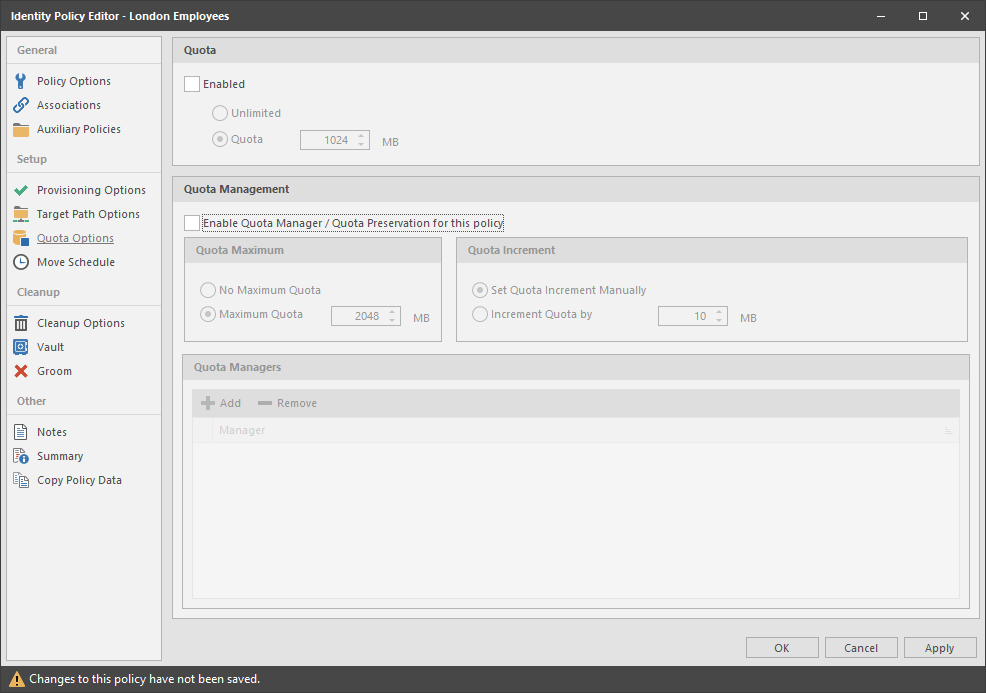The width and height of the screenshot is (986, 693).
Task: Increase the 1024 MB quota value
Action: click(x=361, y=135)
